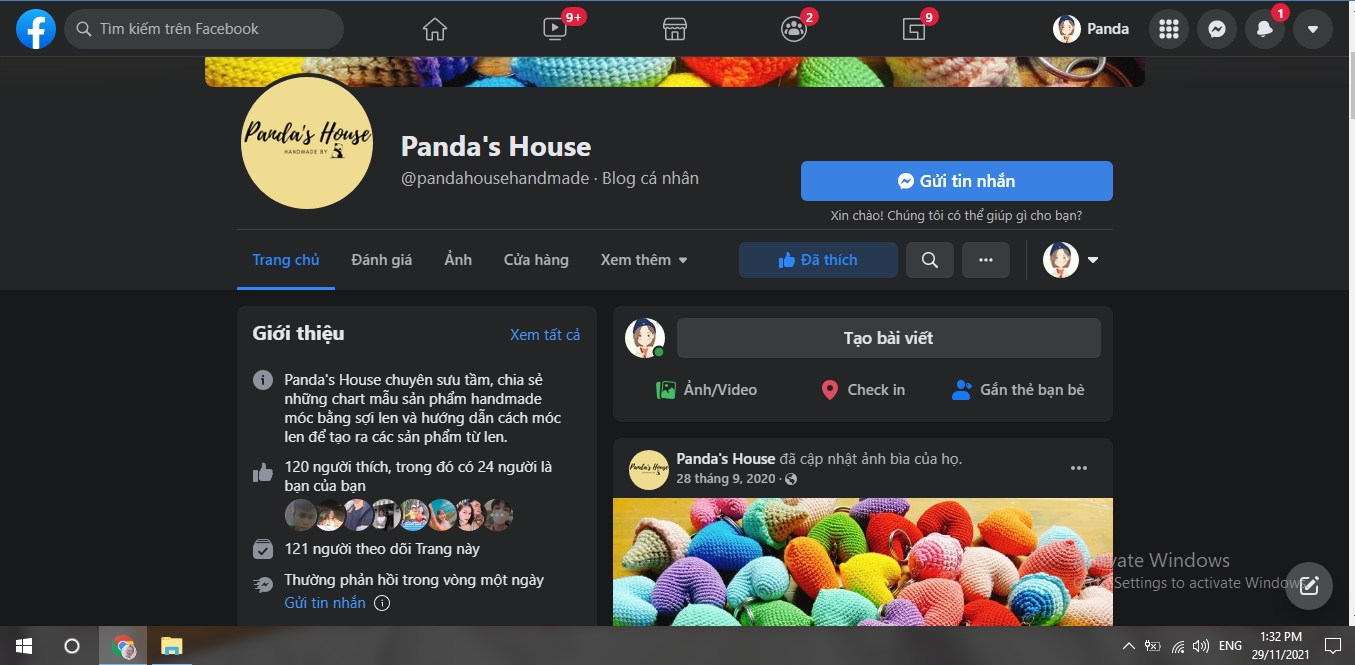Click the Gửi tin nhắn blue button
Viewport: 1355px width, 665px height.
point(956,181)
